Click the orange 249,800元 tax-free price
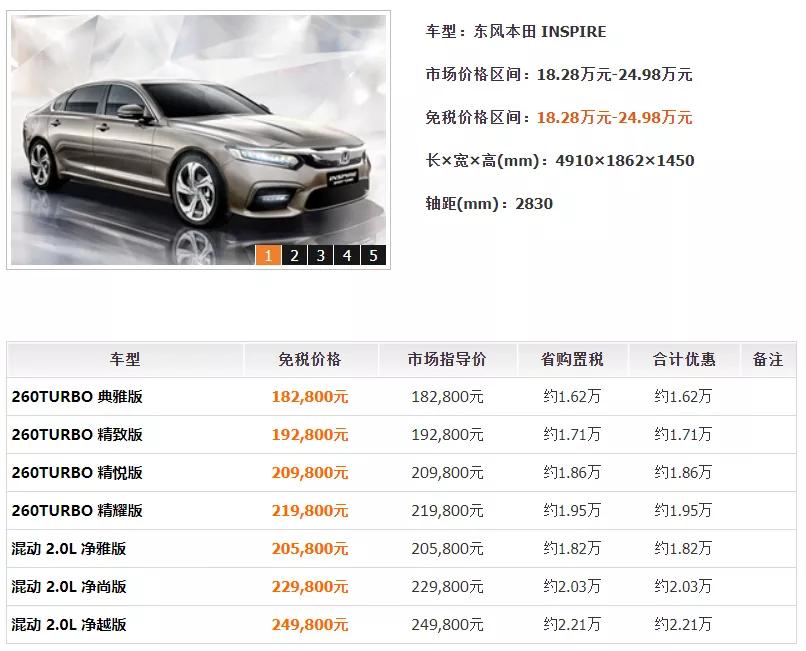The width and height of the screenshot is (806, 651). click(x=310, y=625)
